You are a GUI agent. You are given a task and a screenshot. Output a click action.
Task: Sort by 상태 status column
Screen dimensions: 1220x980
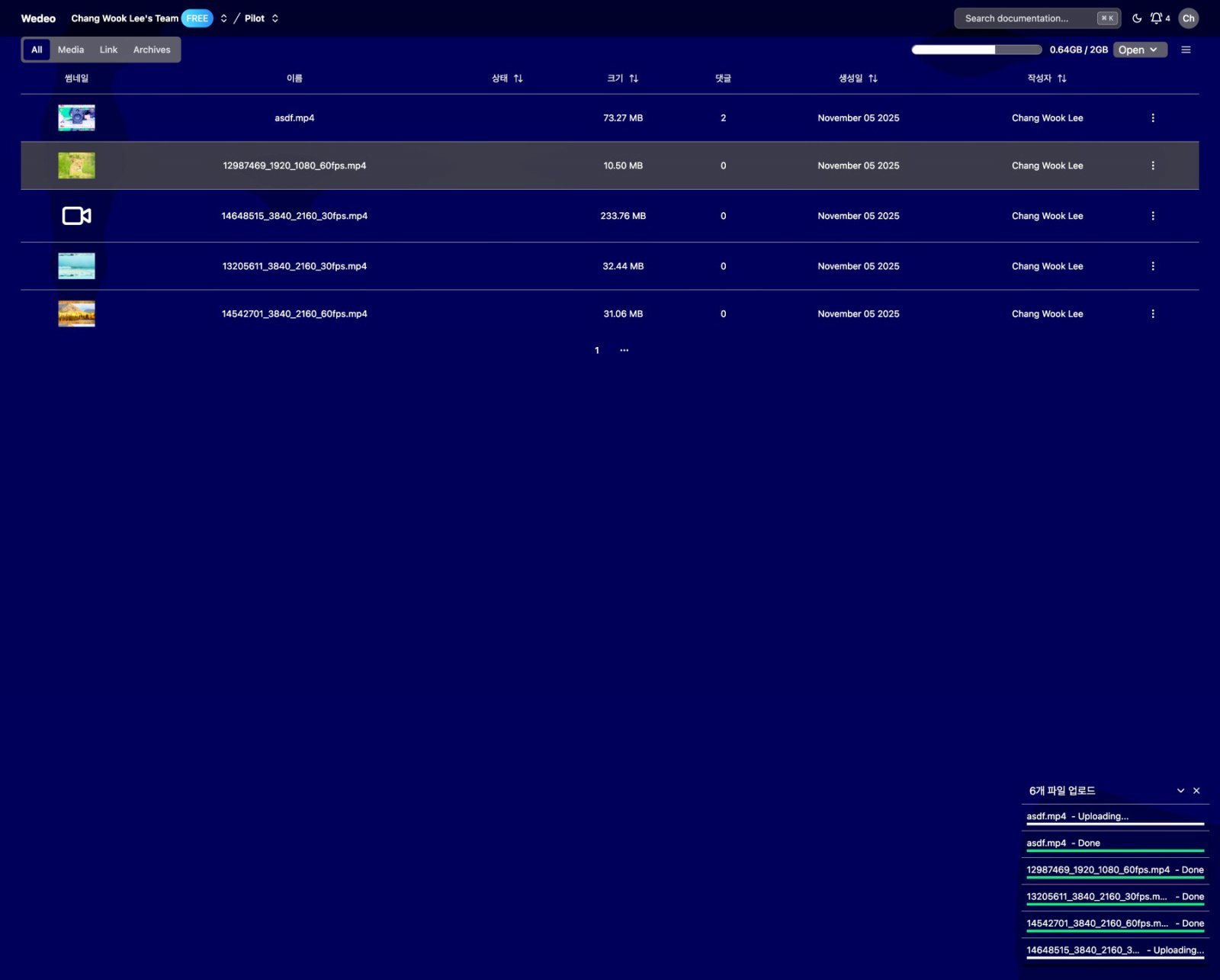click(507, 79)
